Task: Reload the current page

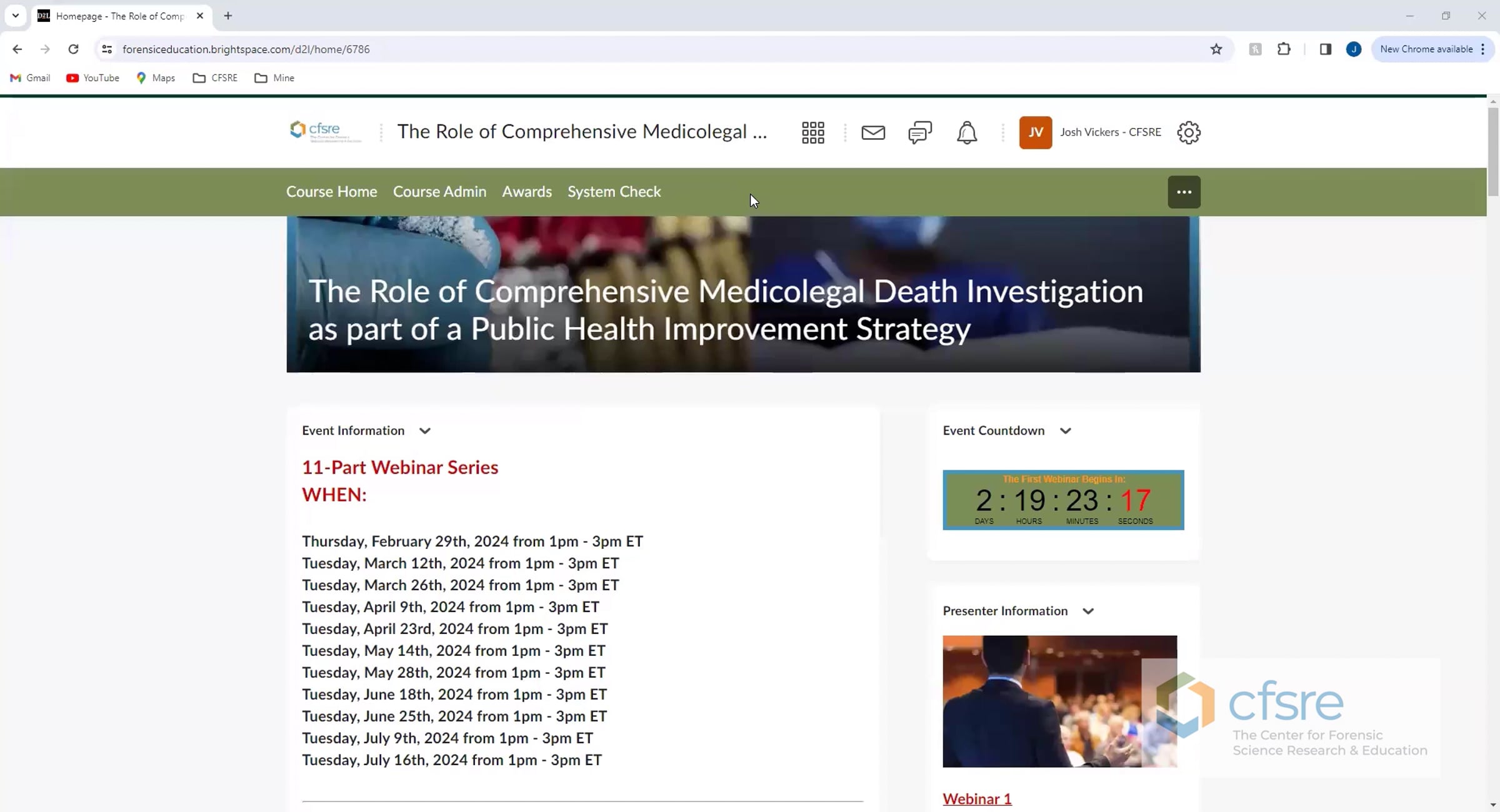Action: [x=73, y=49]
